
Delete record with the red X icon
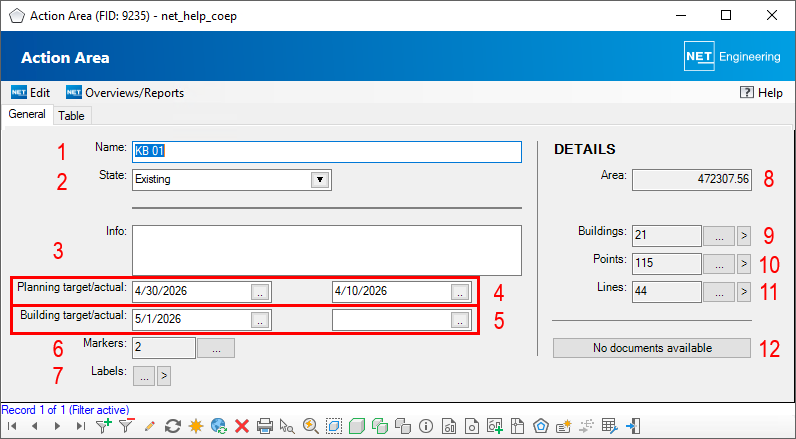[x=242, y=426]
